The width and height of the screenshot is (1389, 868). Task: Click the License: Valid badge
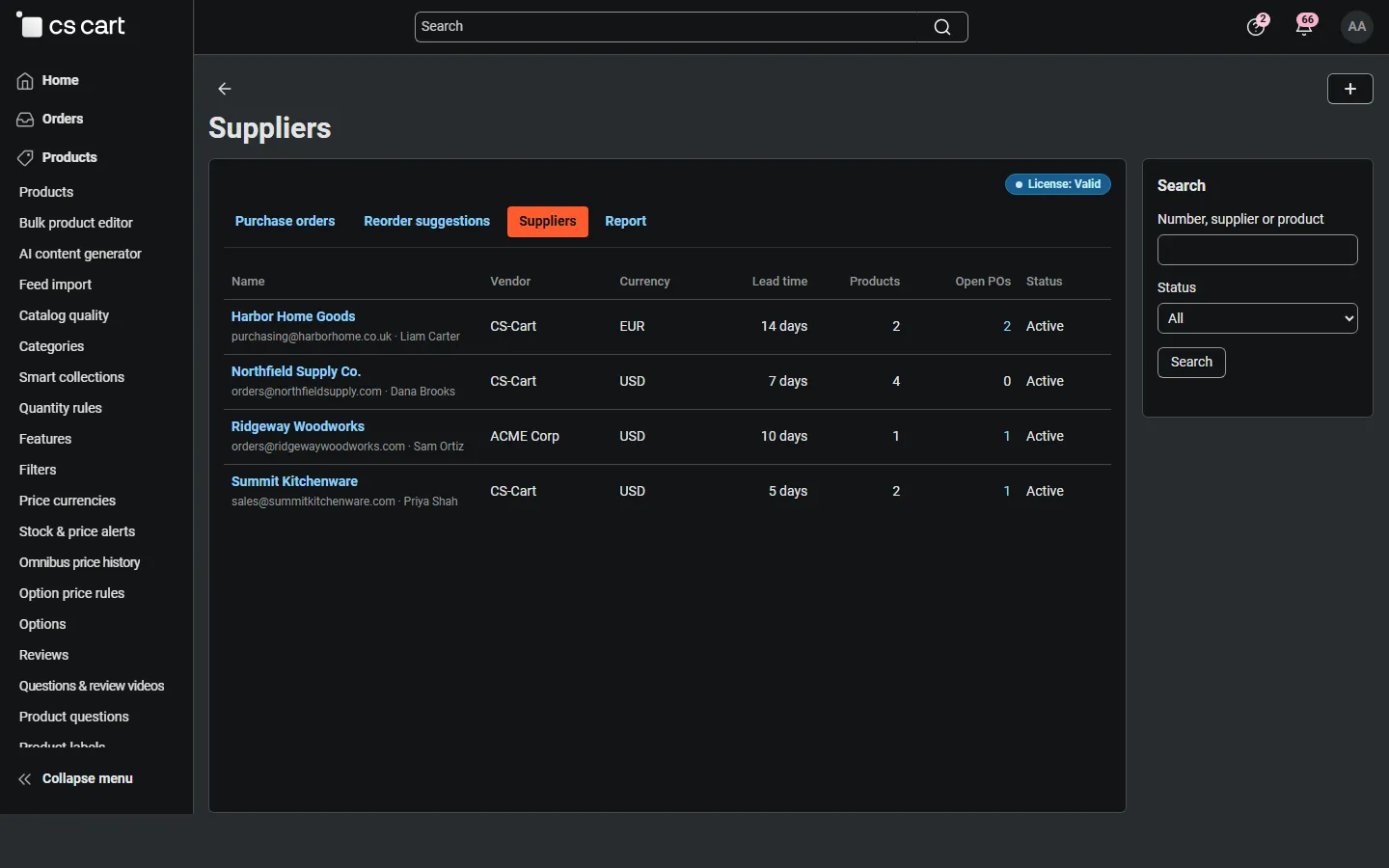point(1058,184)
